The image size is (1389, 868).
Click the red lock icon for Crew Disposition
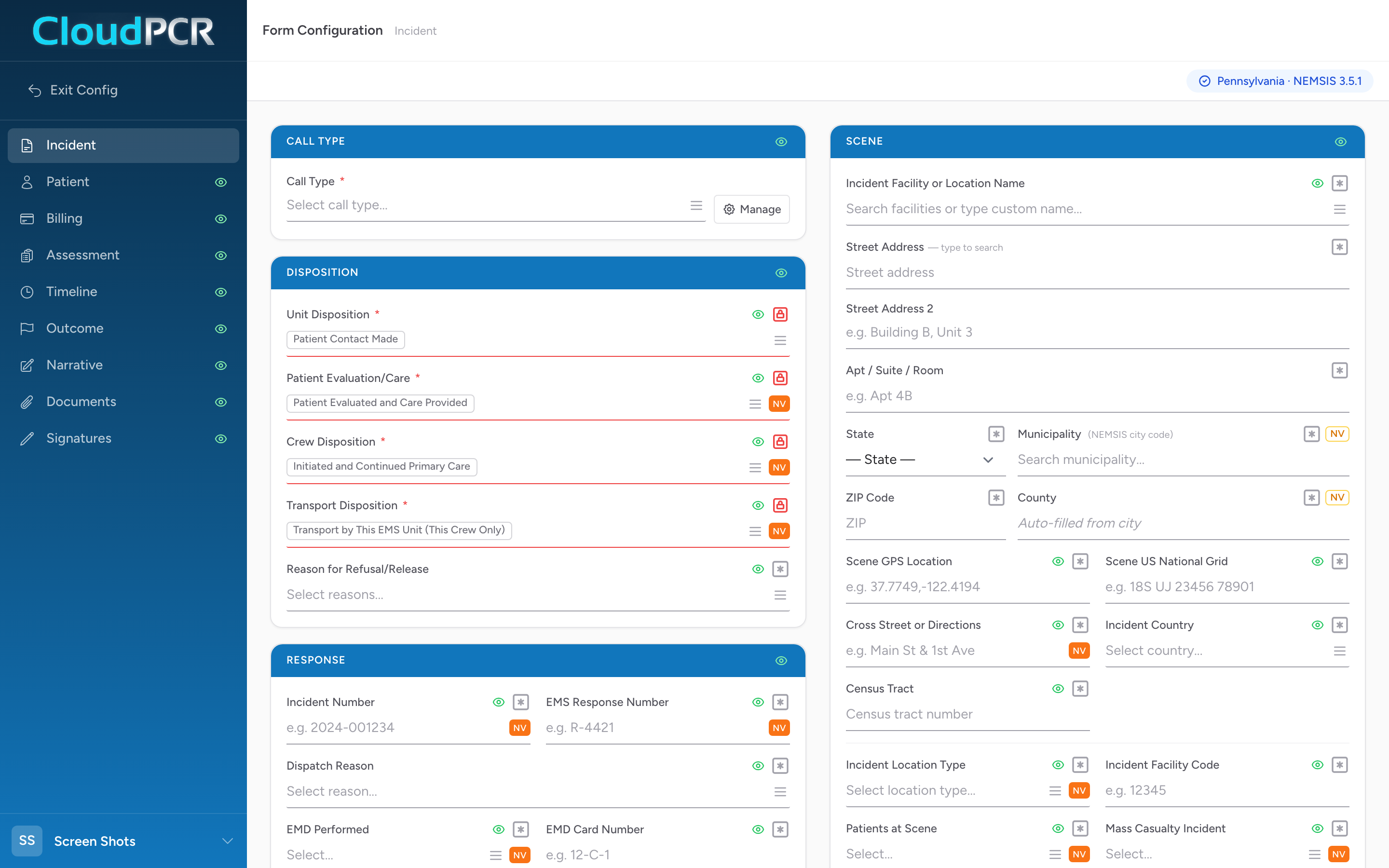pos(780,441)
